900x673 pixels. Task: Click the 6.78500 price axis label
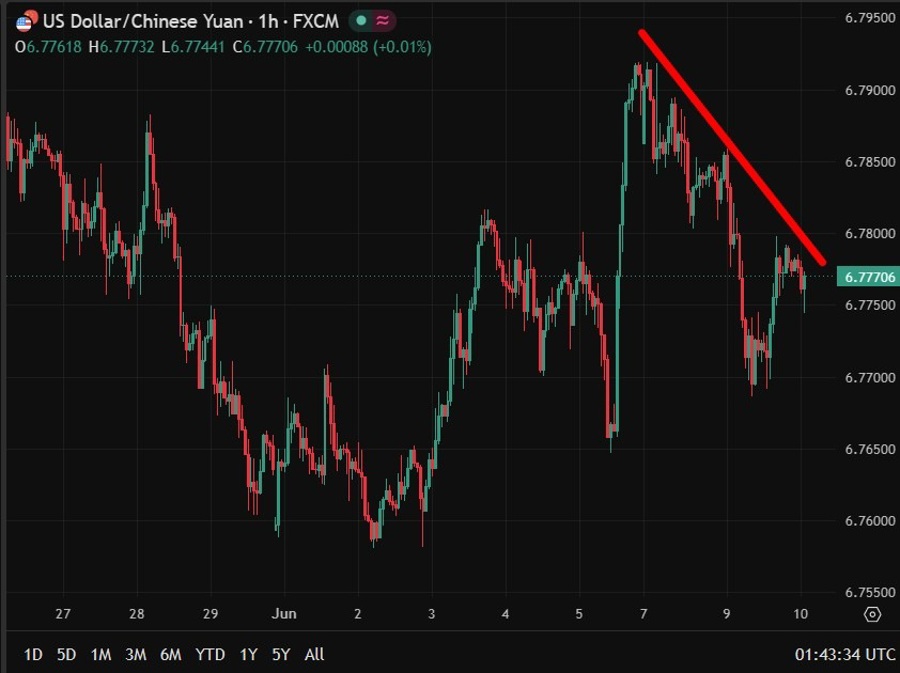coord(870,162)
